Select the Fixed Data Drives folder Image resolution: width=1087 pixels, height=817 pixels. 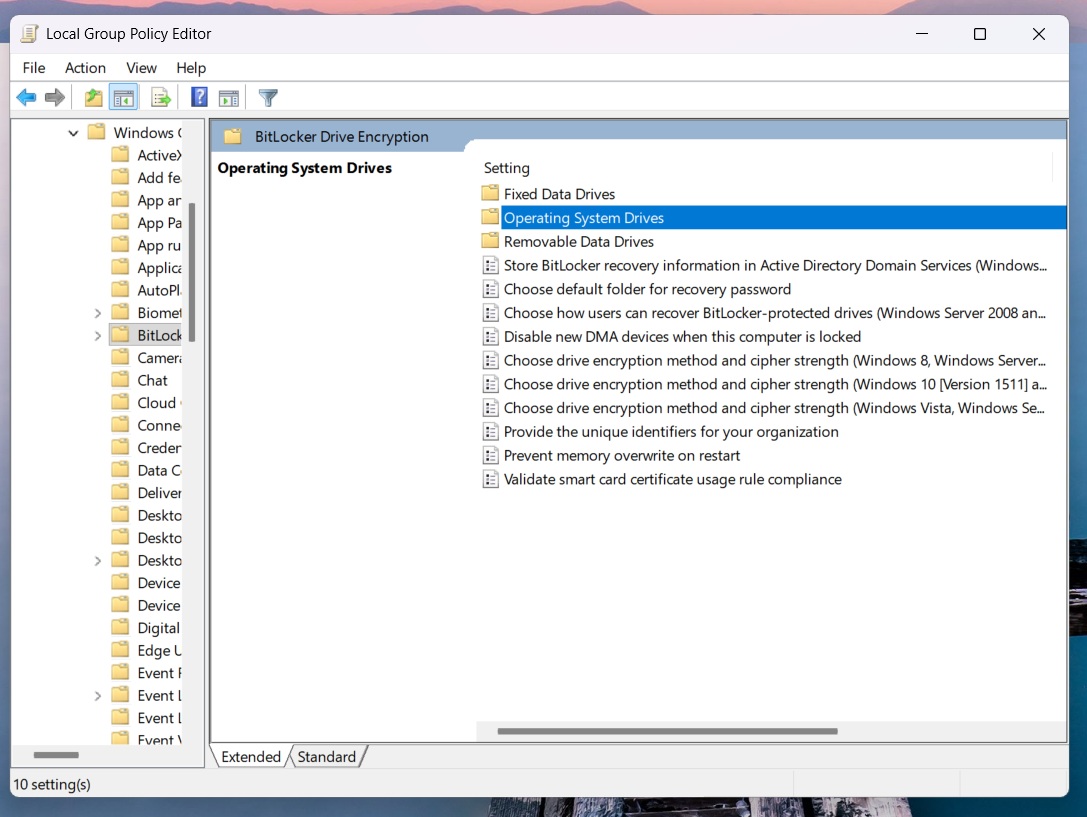point(560,193)
